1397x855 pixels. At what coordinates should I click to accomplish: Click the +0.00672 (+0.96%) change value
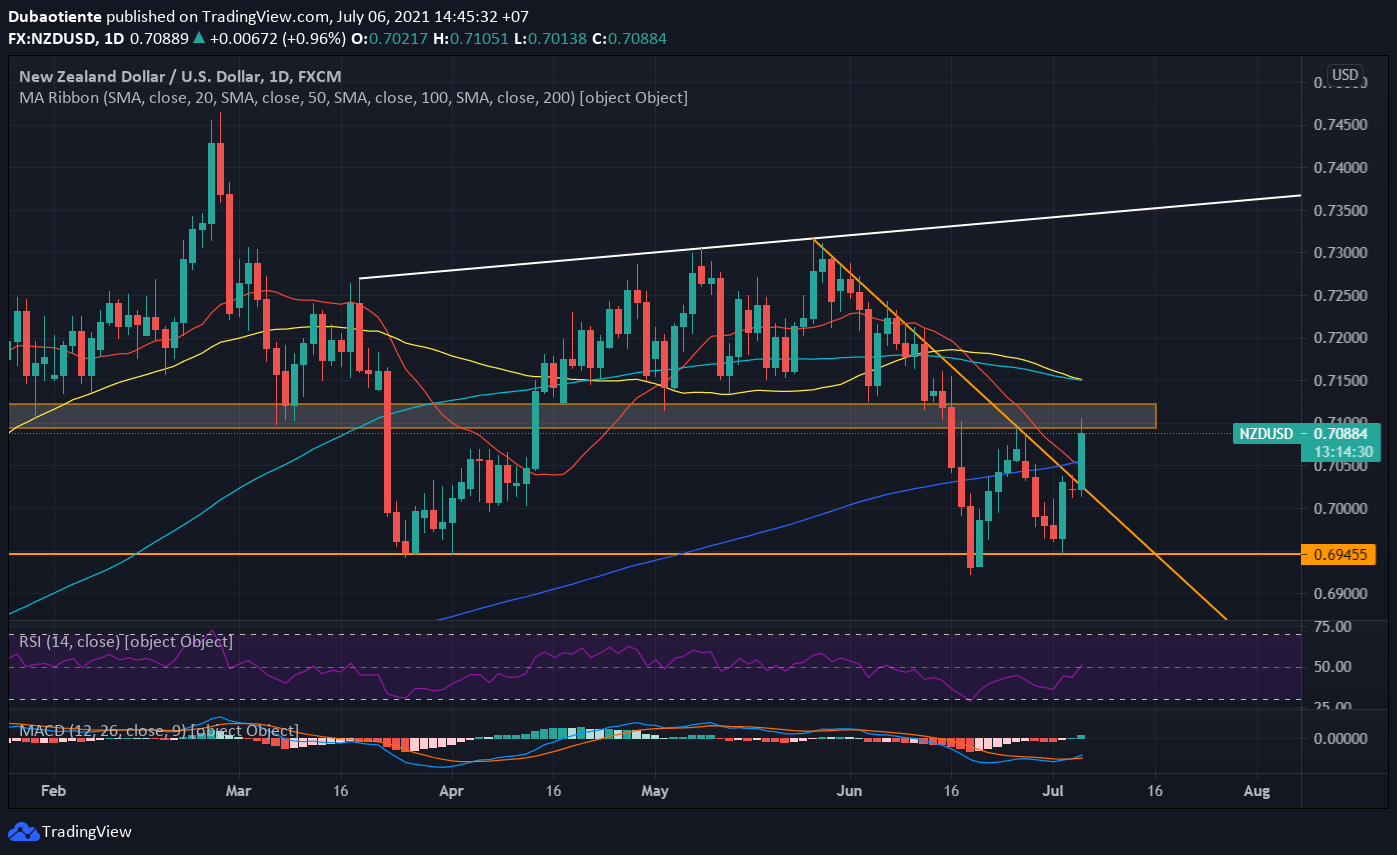[x=276, y=39]
